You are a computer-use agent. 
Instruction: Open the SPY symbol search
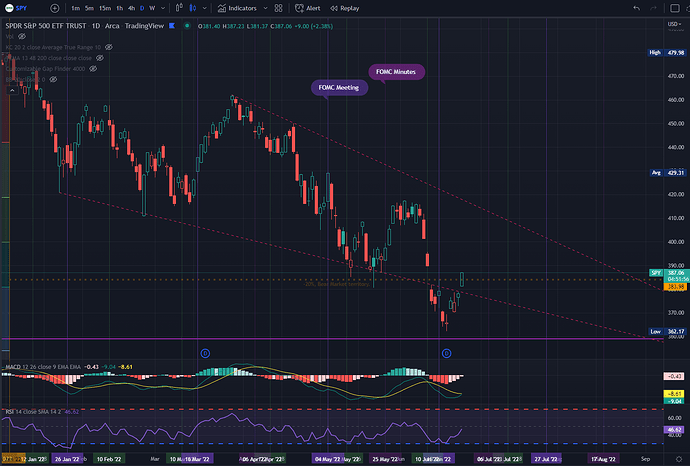(x=16, y=8)
